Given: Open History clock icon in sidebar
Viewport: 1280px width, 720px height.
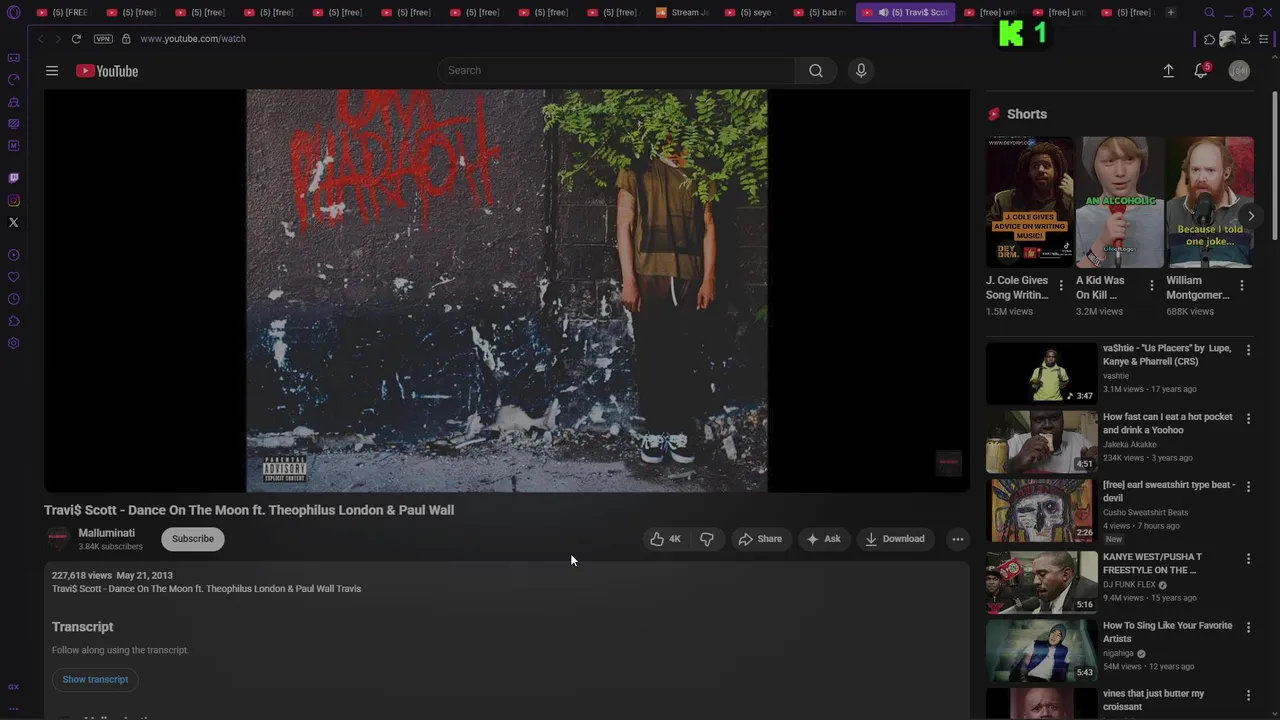Looking at the screenshot, I should tap(13, 299).
